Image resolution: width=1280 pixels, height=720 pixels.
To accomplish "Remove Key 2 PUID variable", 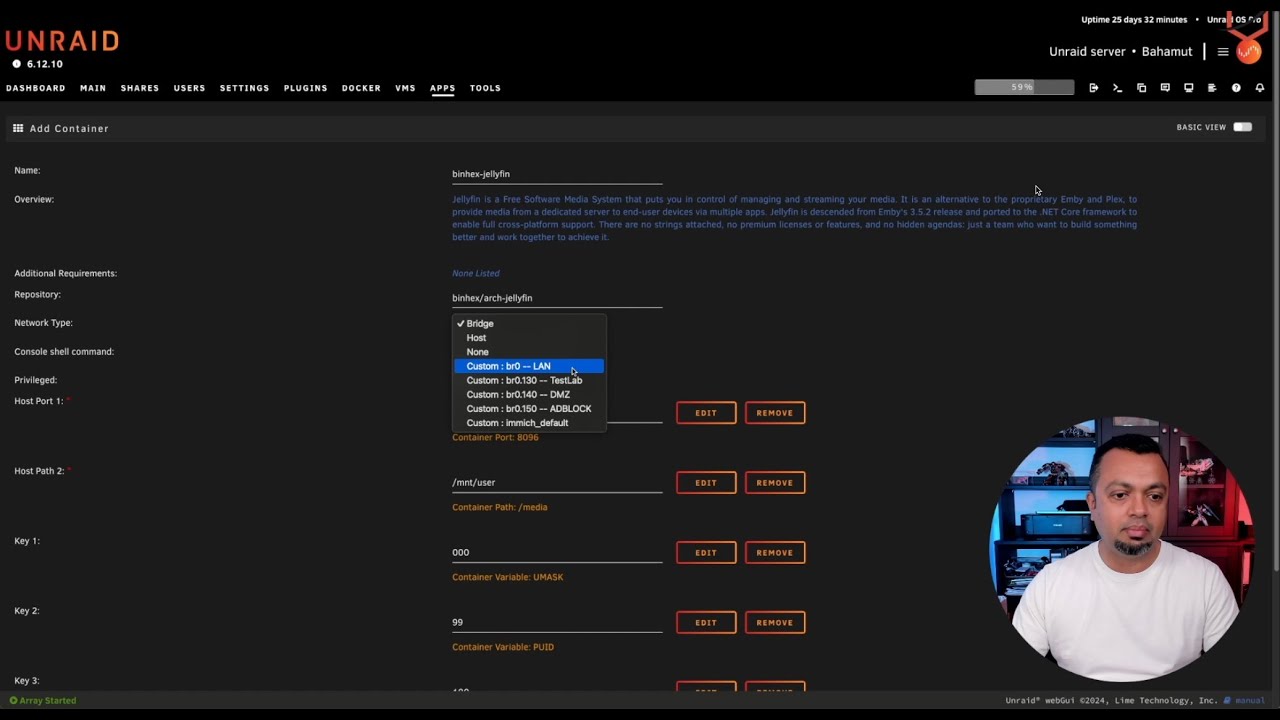I will pos(775,623).
